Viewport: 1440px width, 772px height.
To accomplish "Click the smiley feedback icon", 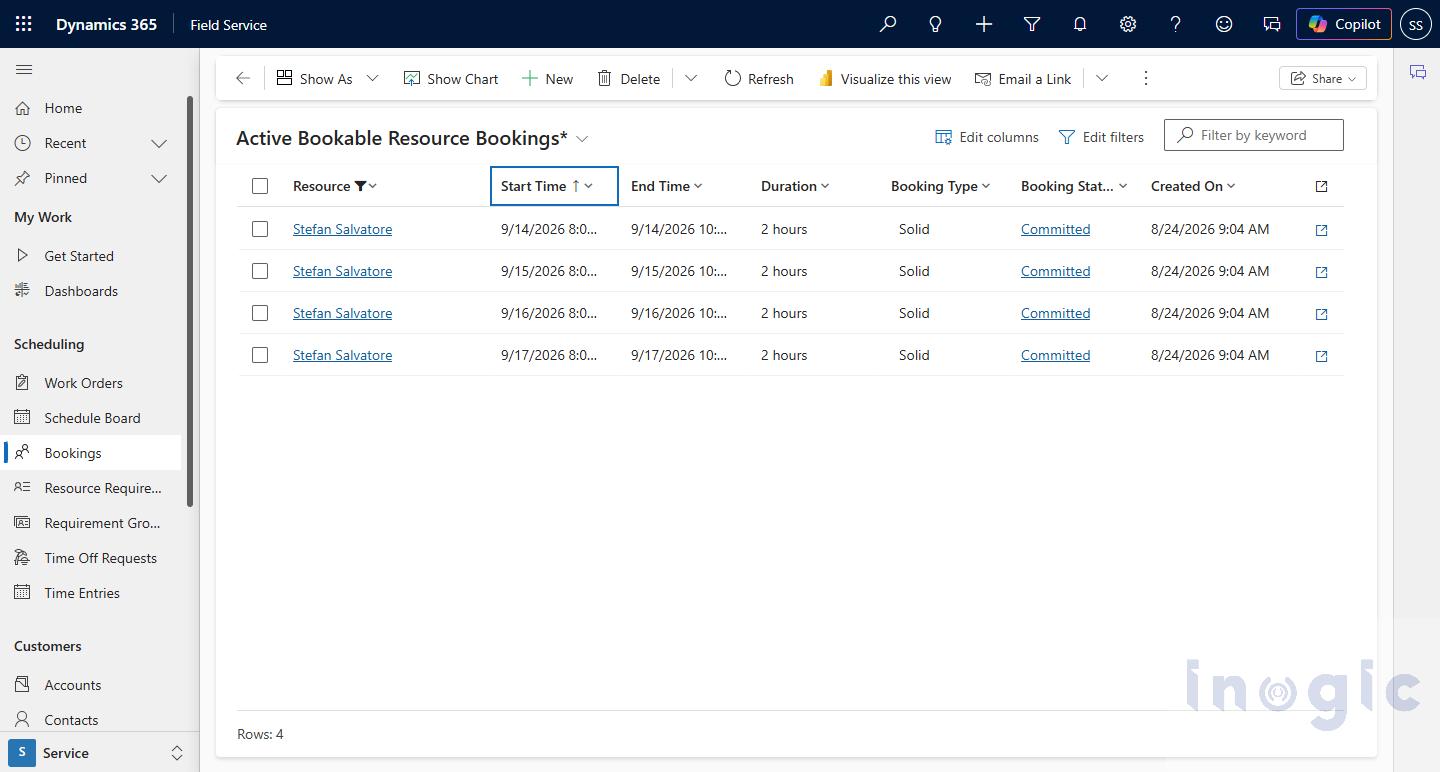I will (1224, 24).
